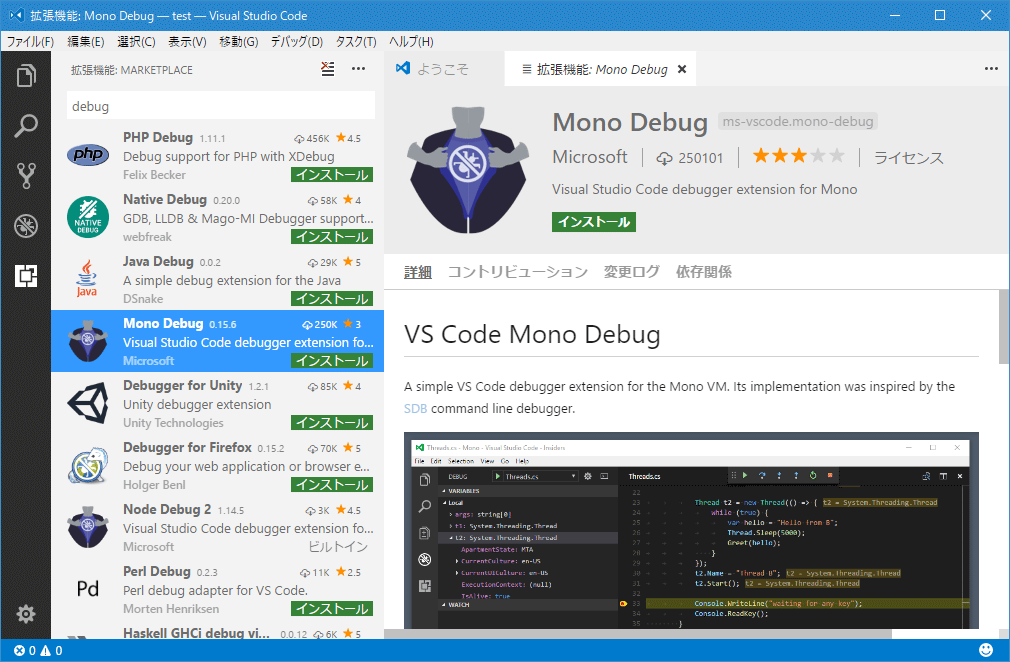Close the Mono Debug extension tab
Screen dimensions: 1010x662
tap(682, 69)
